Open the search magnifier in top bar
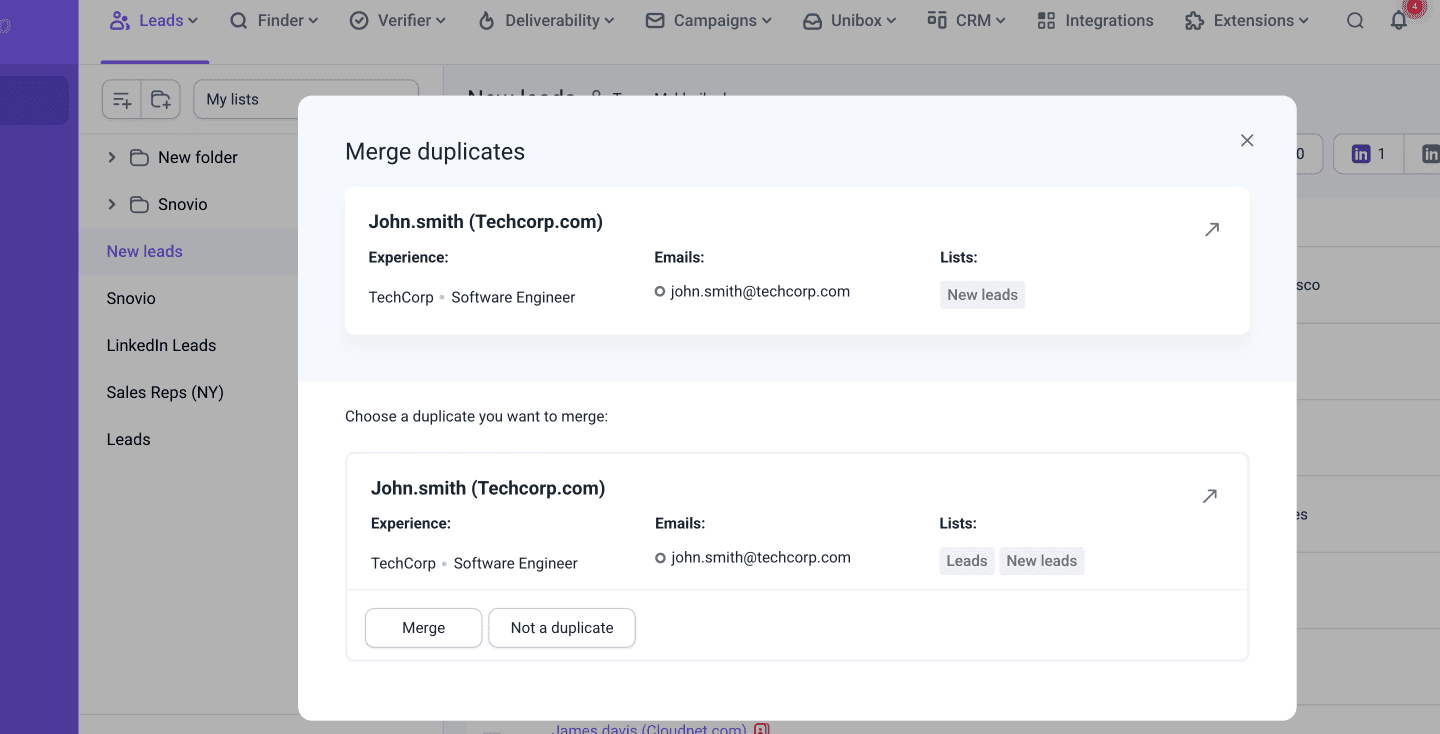 coord(1354,21)
